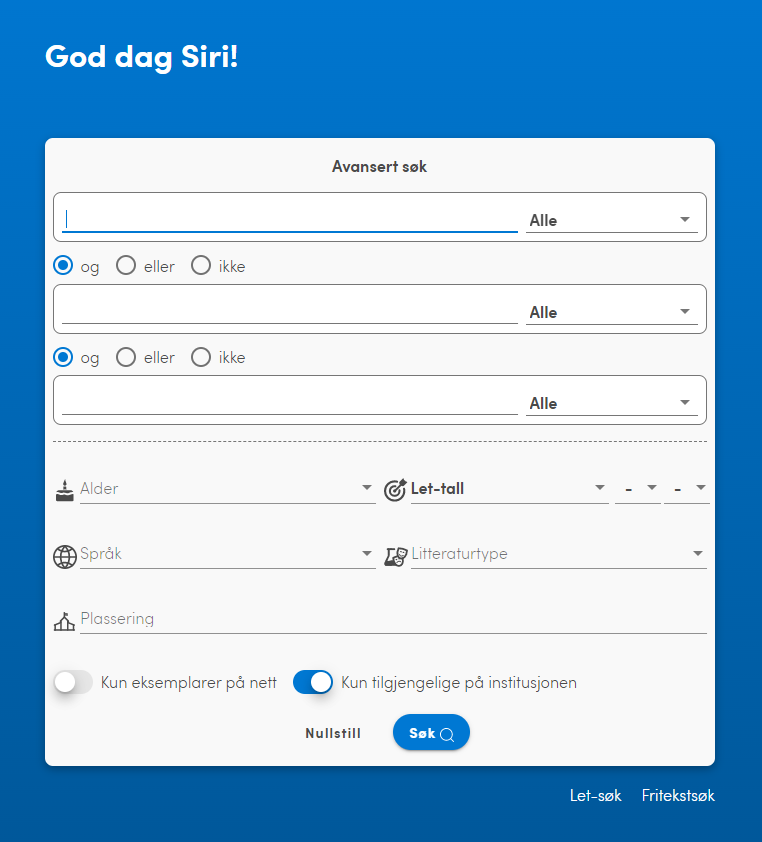This screenshot has width=762, height=842.
Task: Open the last Let-tall range dash dropdown
Action: tap(687, 489)
